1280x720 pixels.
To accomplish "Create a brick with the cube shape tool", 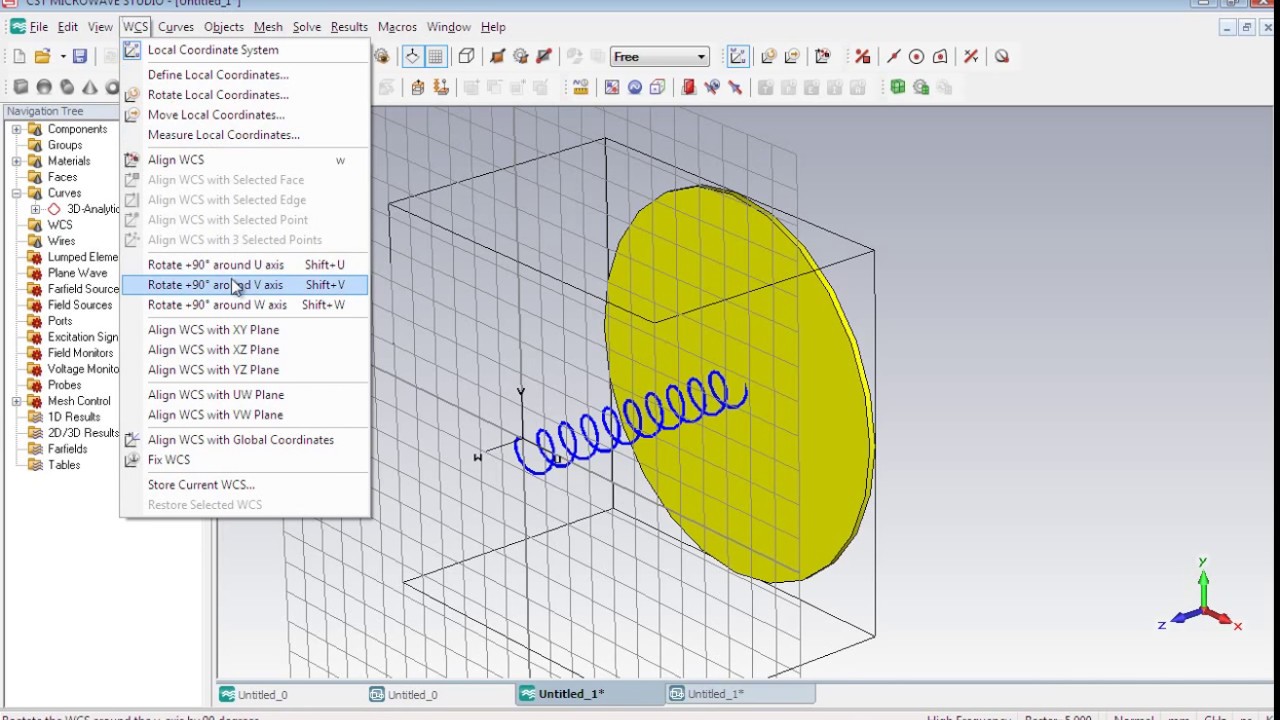I will [x=21, y=87].
